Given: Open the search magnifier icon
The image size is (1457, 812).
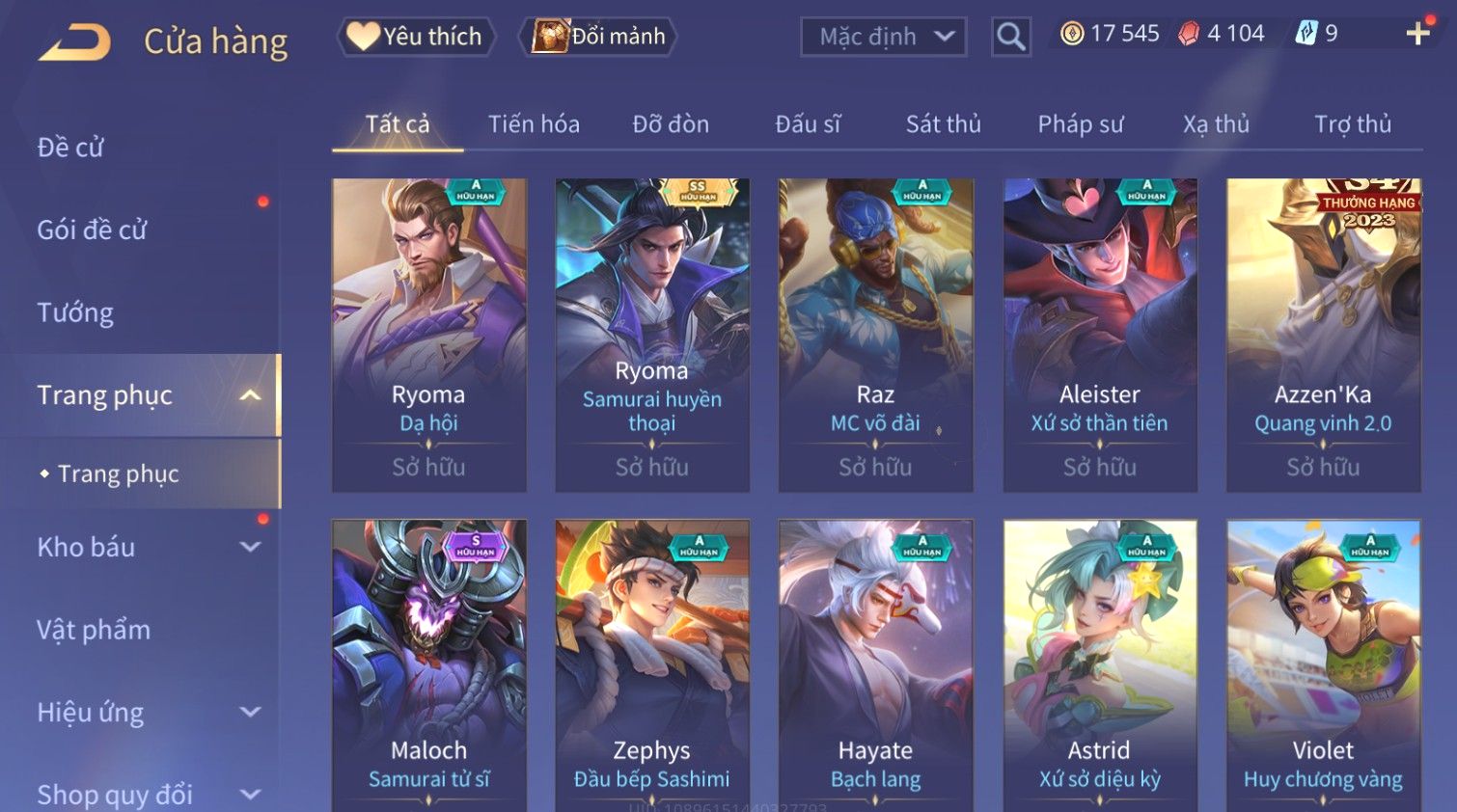Looking at the screenshot, I should (1010, 37).
